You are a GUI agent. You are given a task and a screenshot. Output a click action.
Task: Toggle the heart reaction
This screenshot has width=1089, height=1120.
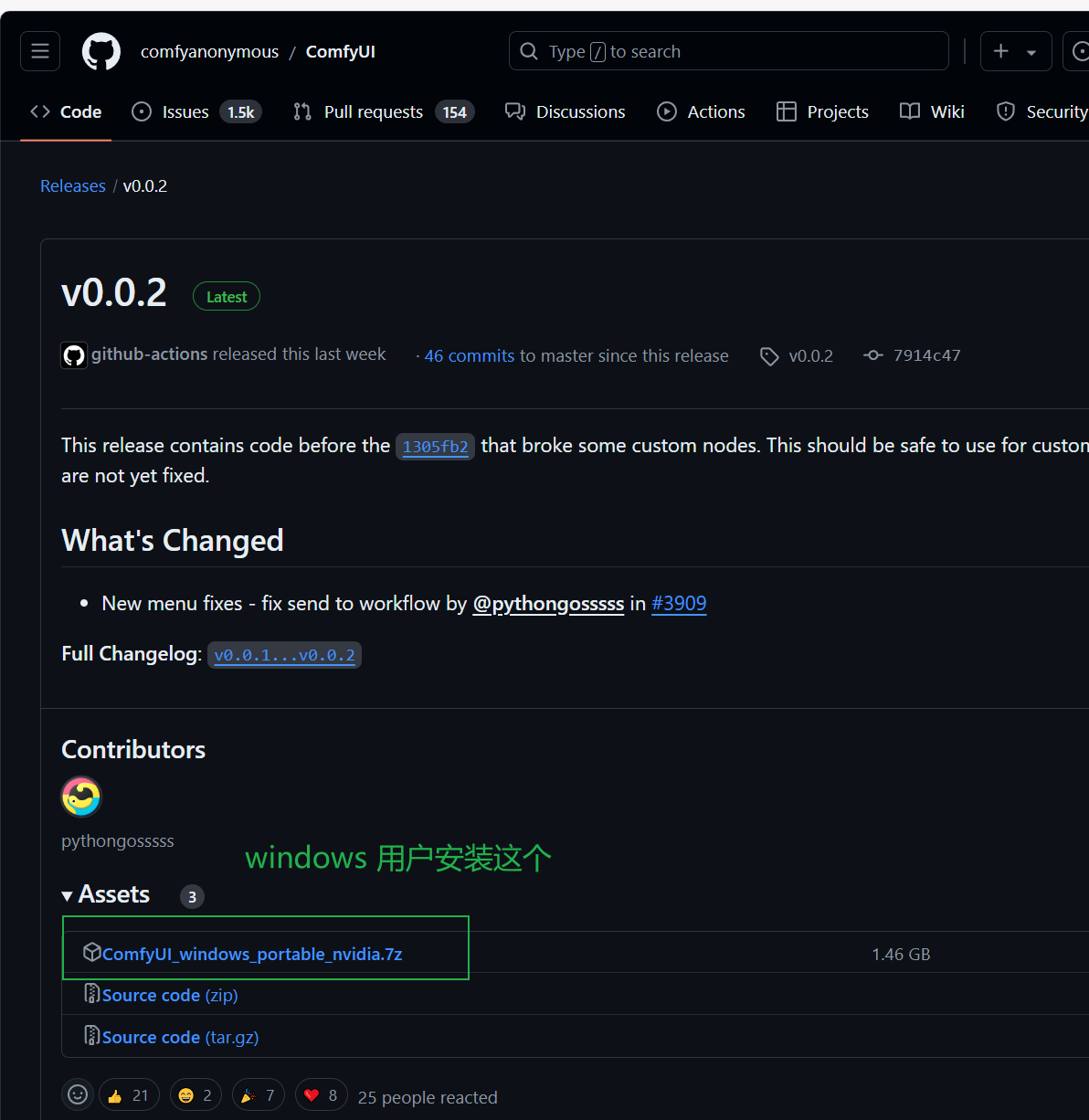[321, 1095]
